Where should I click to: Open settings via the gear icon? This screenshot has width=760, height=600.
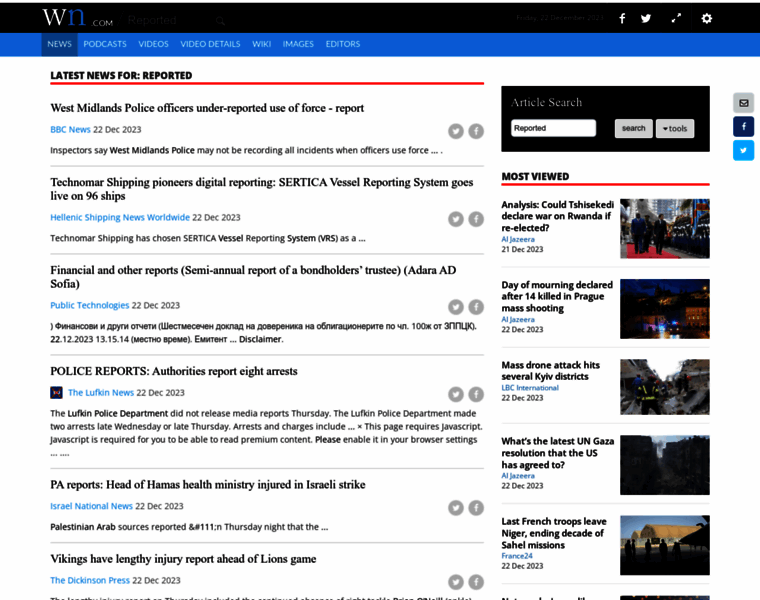point(707,18)
